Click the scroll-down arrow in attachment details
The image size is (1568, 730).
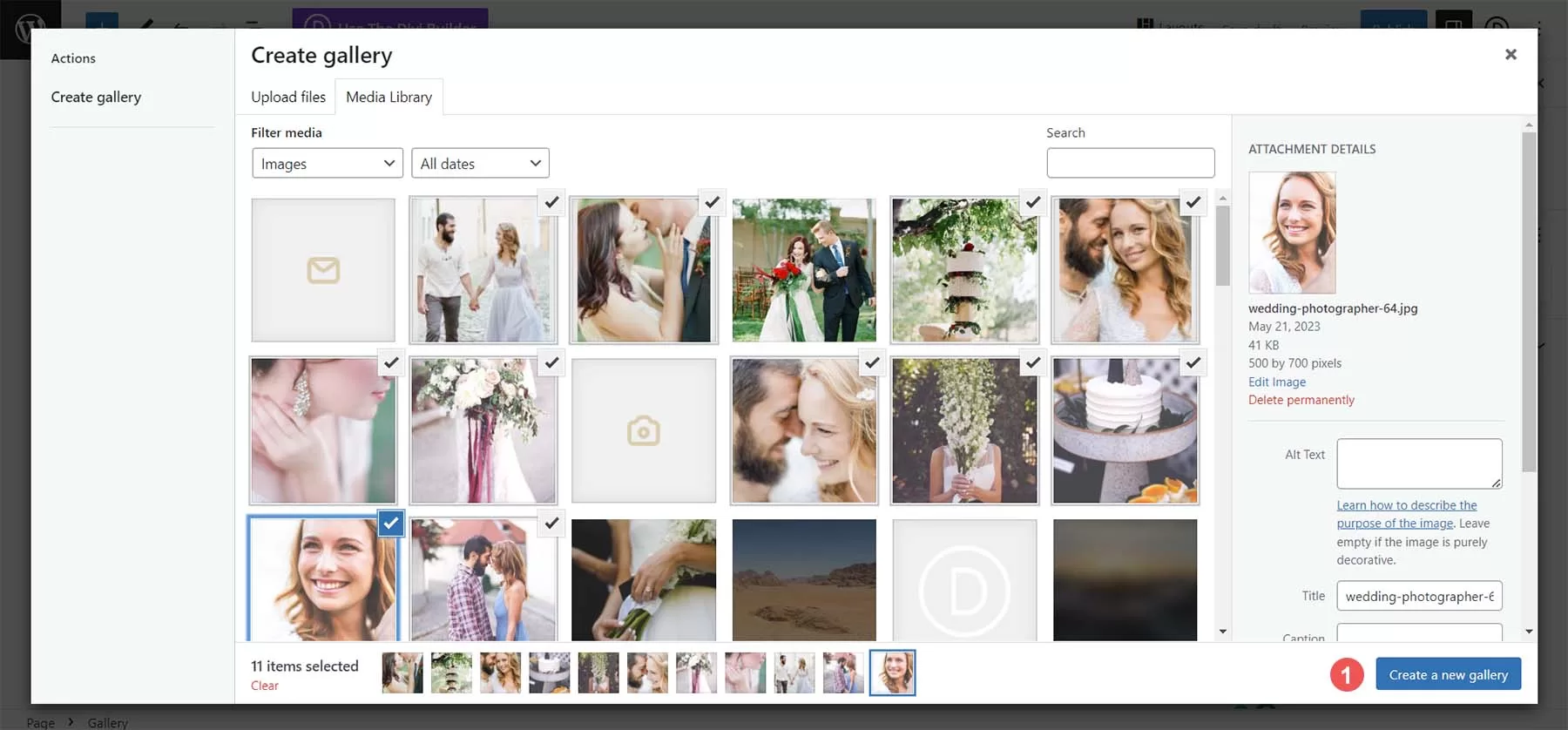1528,632
